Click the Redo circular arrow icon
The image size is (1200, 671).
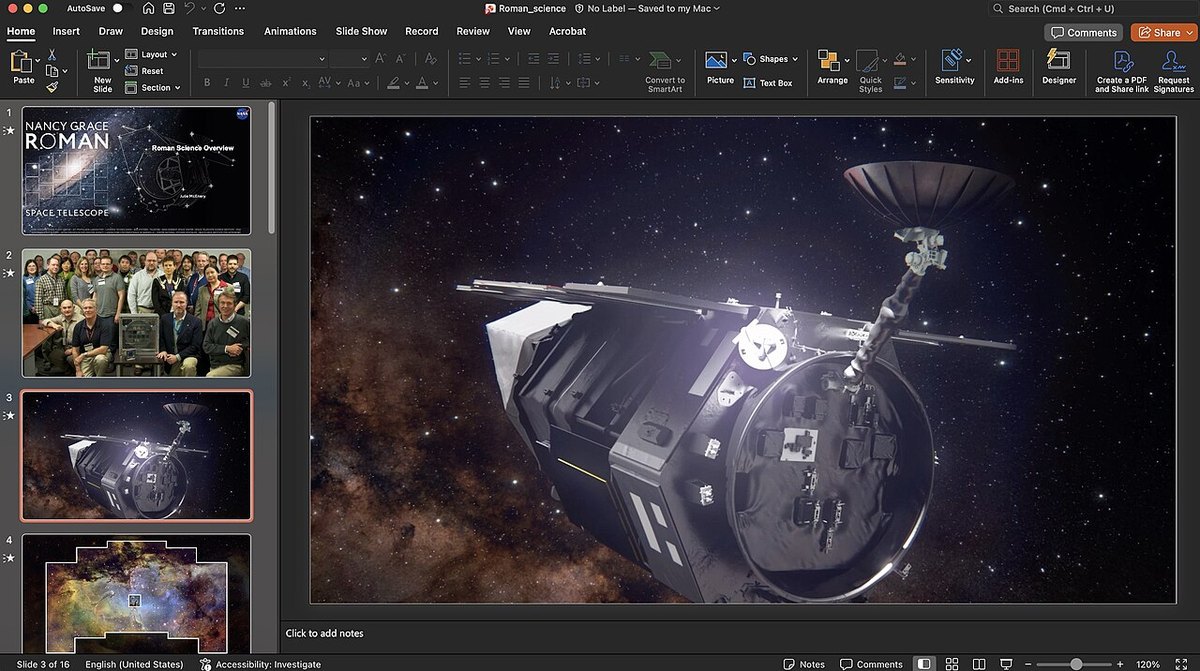219,8
